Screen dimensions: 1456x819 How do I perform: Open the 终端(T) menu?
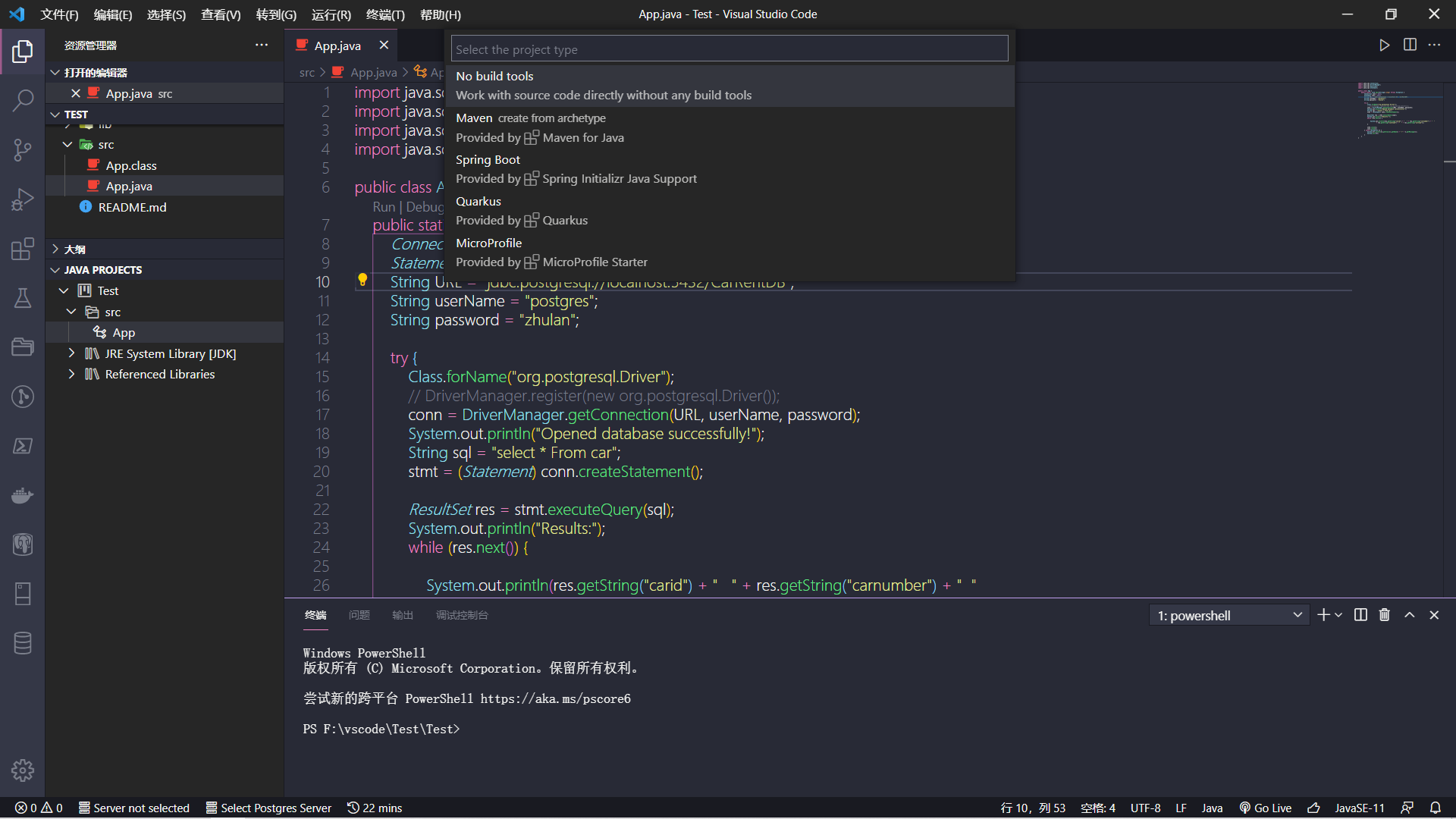tap(384, 14)
